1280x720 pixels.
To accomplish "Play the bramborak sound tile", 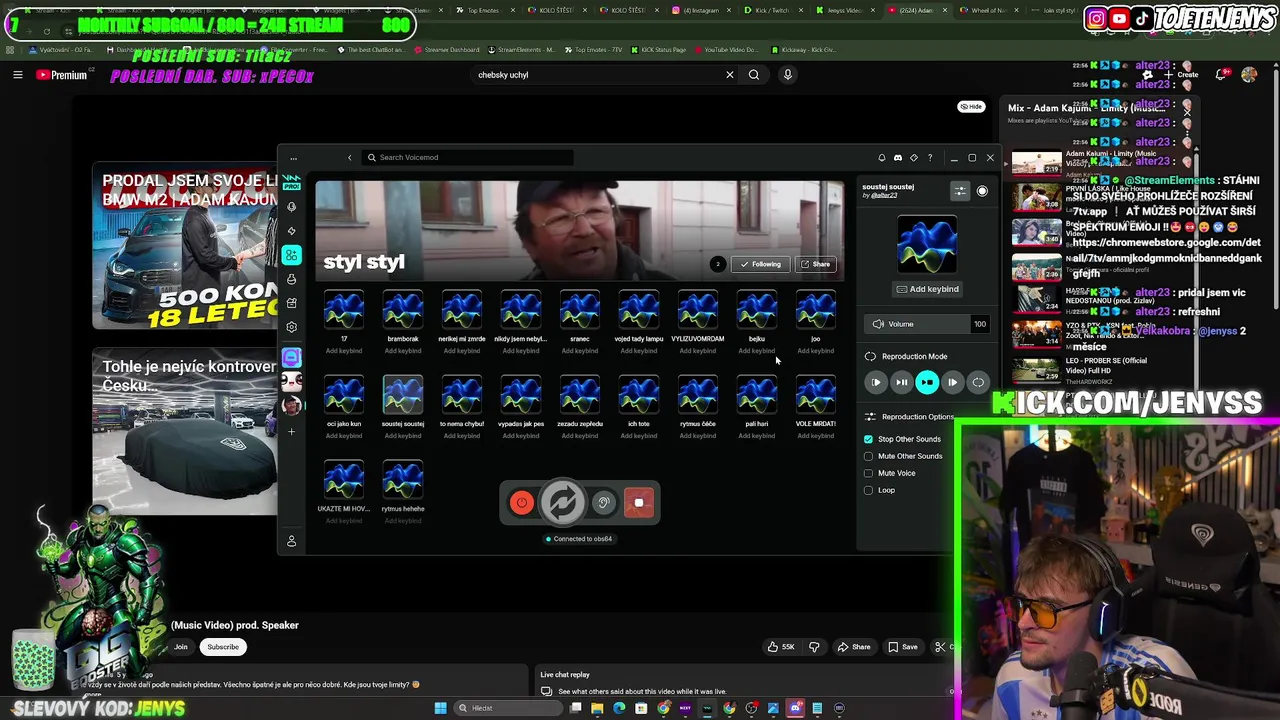I will pyautogui.click(x=403, y=310).
